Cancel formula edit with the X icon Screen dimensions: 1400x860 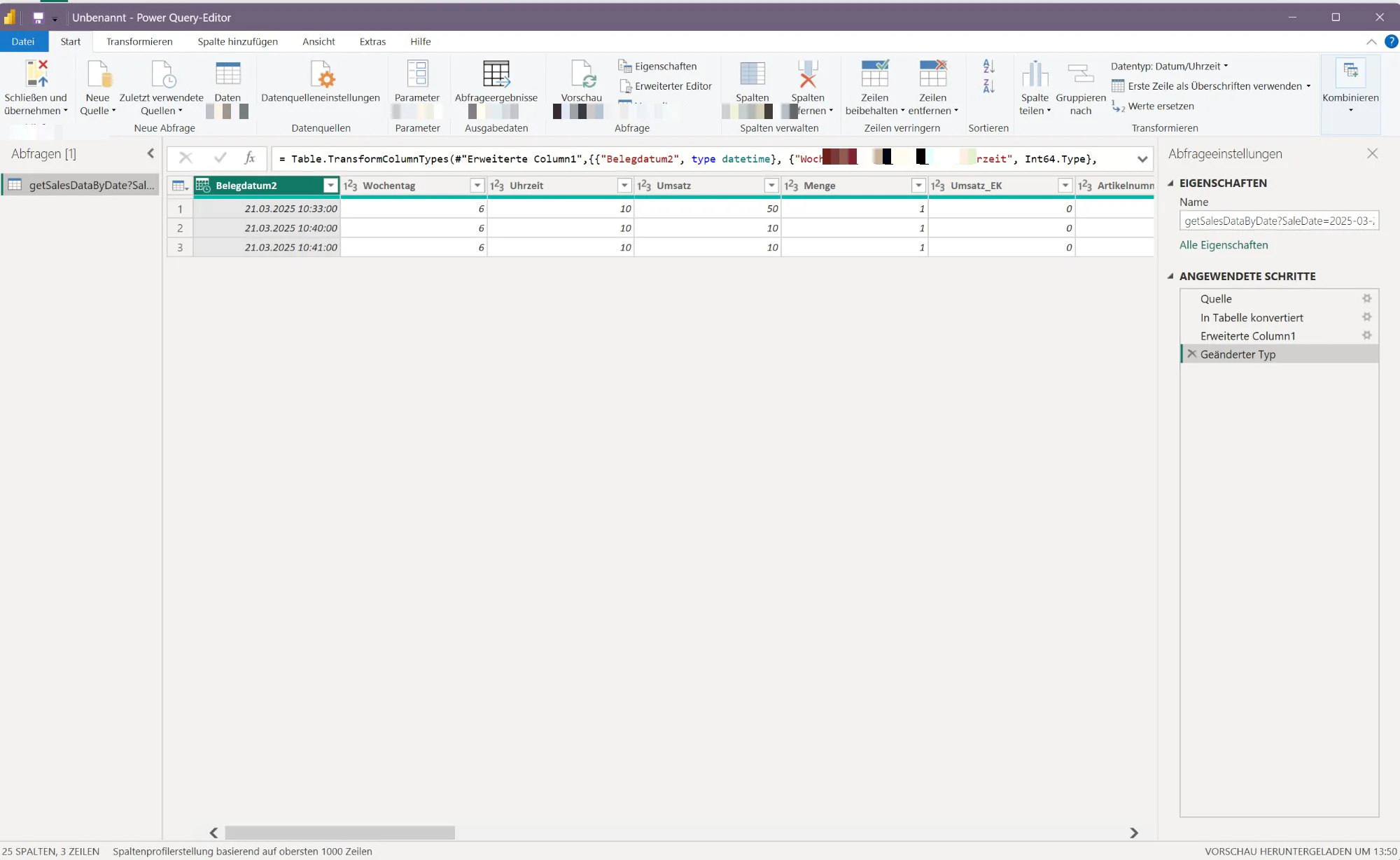[185, 158]
